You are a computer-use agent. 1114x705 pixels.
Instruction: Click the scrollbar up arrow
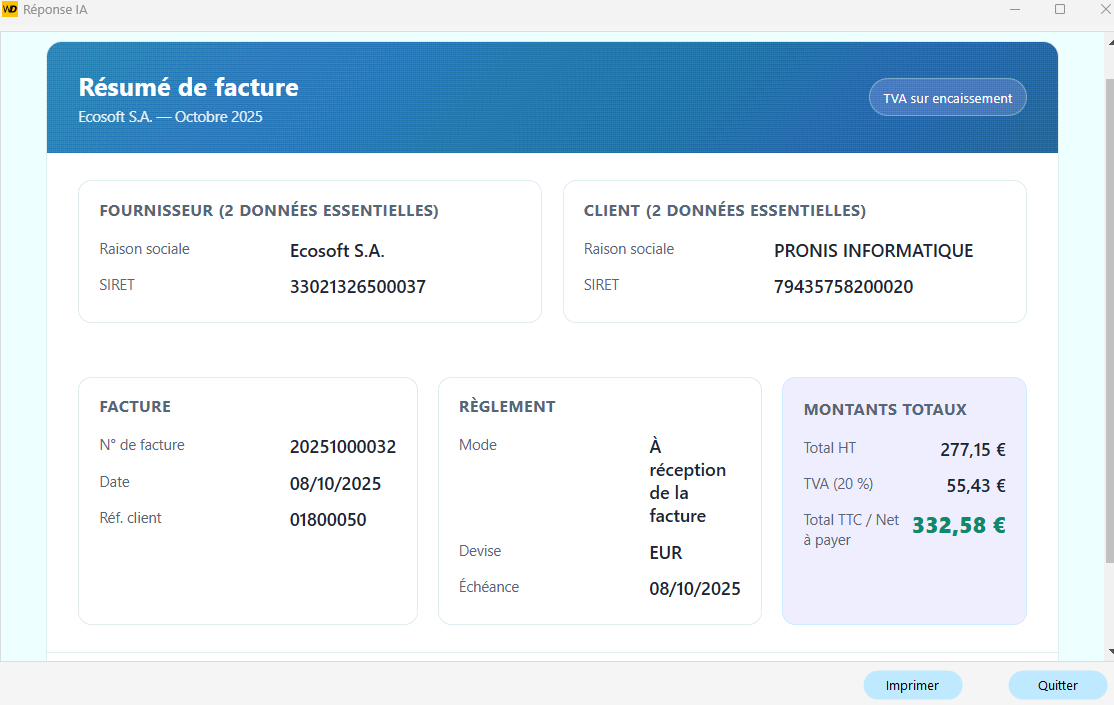click(x=1107, y=37)
